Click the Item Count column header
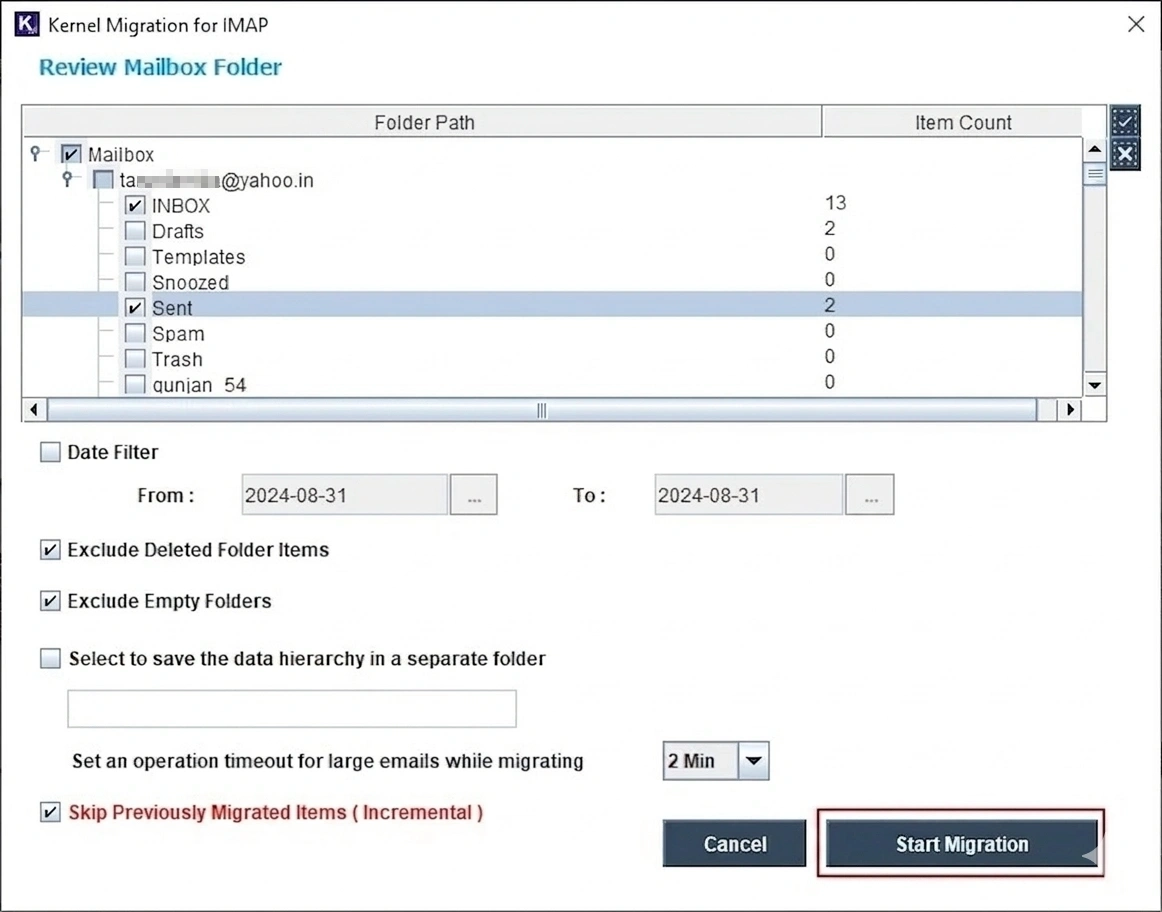Viewport: 1162px width, 912px height. pos(962,123)
